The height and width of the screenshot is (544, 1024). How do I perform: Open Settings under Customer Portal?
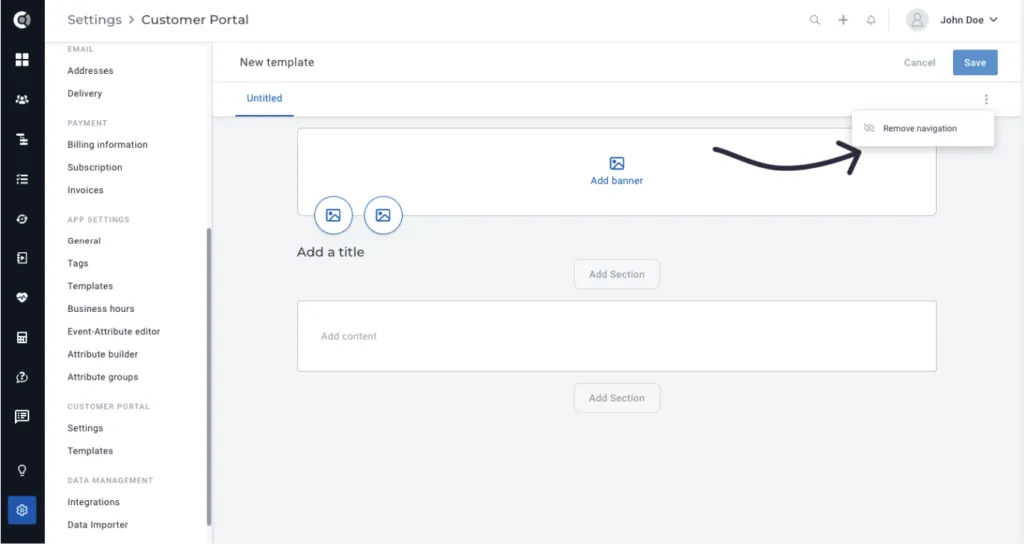click(x=86, y=428)
